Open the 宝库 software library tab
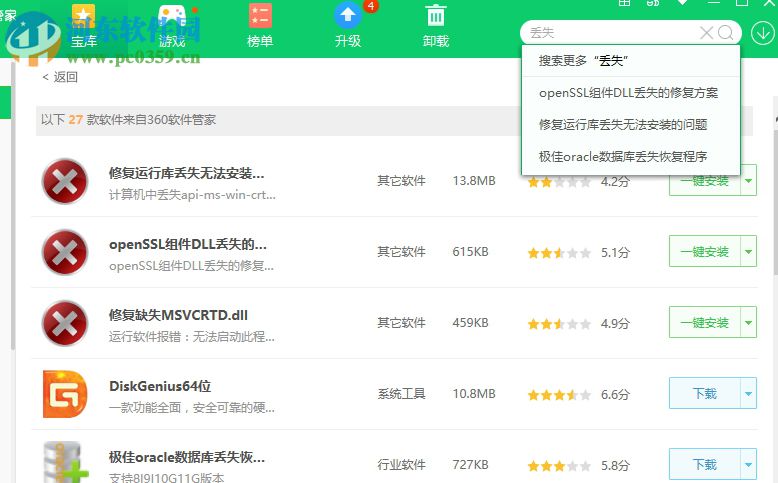 pos(83,26)
